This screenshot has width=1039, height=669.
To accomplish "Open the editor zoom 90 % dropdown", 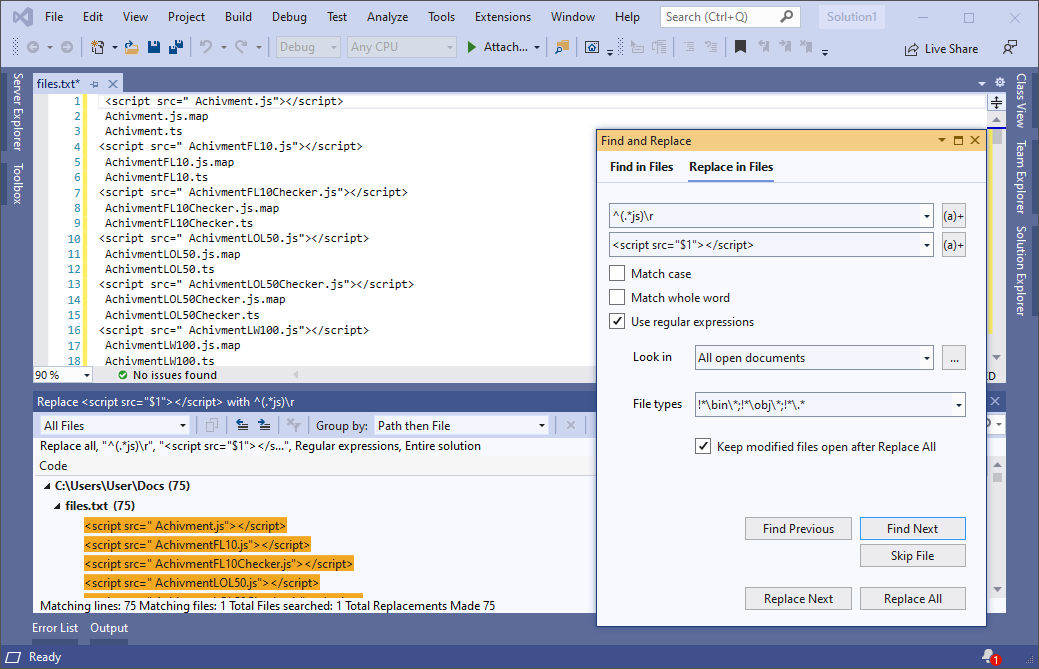I will [86, 375].
